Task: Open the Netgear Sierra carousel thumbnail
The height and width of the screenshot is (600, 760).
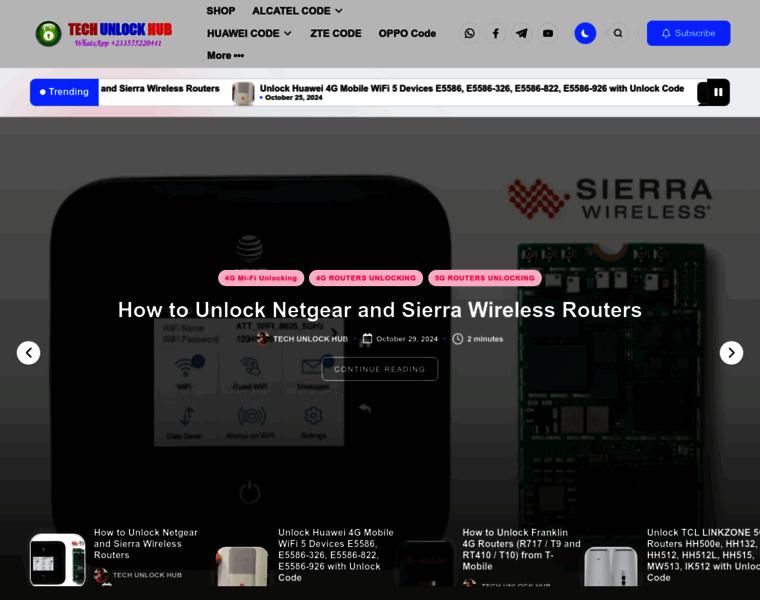Action: (x=58, y=560)
